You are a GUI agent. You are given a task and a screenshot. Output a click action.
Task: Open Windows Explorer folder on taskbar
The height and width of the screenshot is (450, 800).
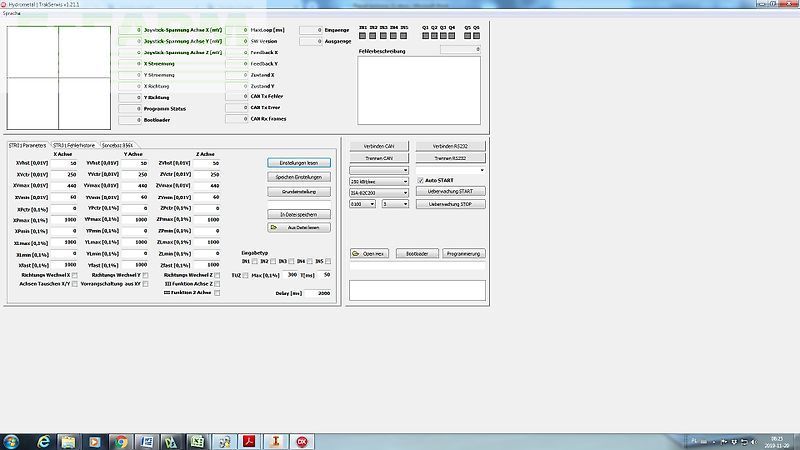click(68, 441)
